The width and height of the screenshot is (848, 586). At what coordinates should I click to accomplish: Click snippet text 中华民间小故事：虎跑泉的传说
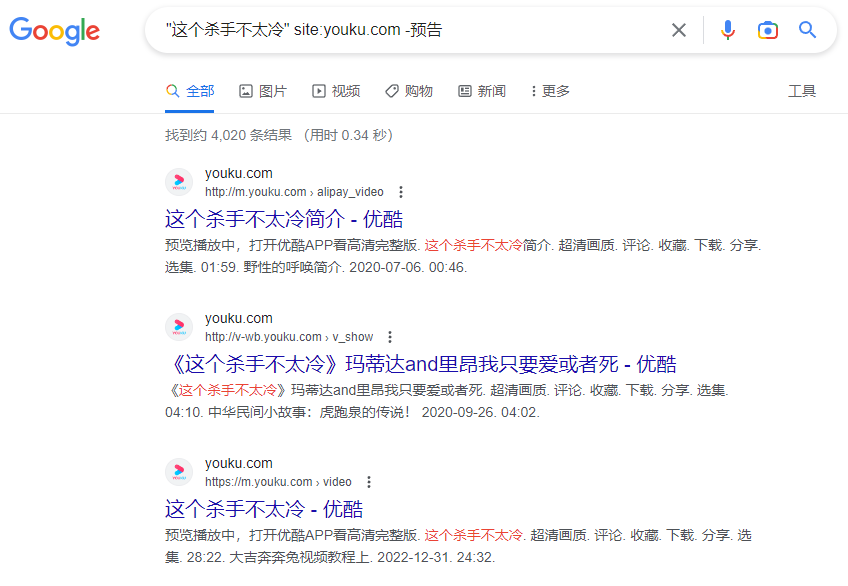click(x=305, y=412)
